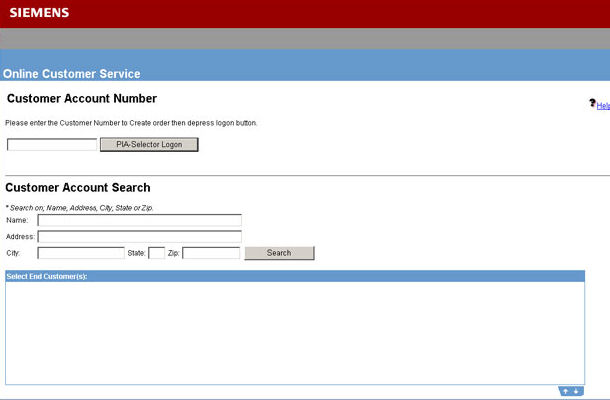The width and height of the screenshot is (610, 400).
Task: Click the Zip input field
Action: click(211, 253)
